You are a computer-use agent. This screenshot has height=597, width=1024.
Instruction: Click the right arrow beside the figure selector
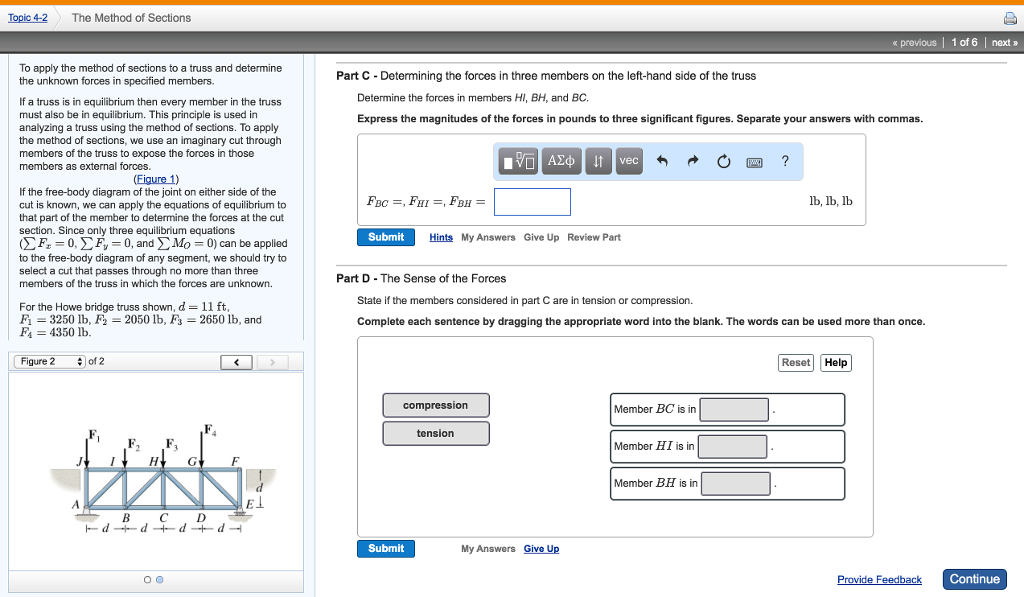coord(270,362)
